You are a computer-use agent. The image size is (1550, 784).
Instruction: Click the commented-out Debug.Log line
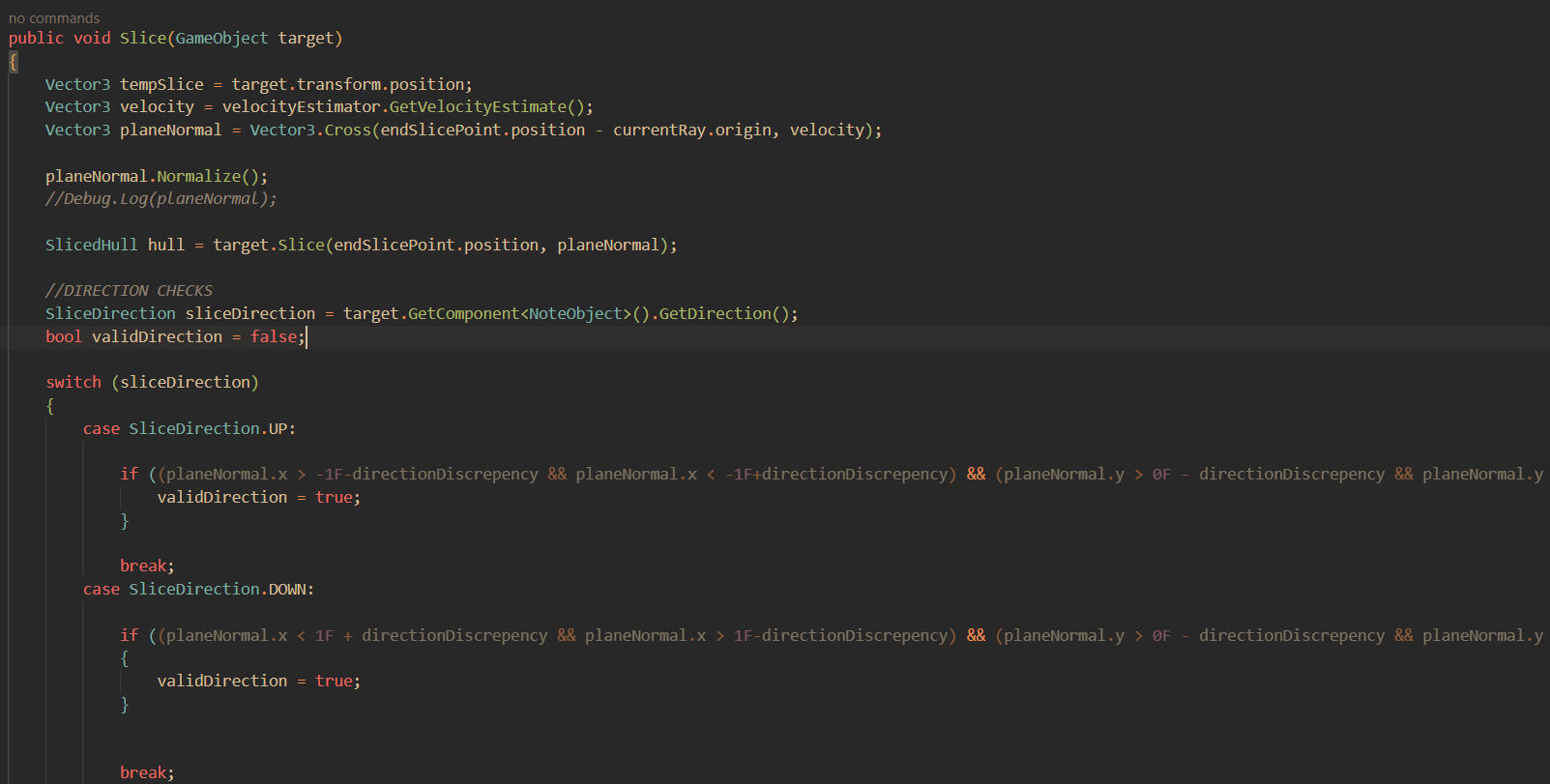click(161, 199)
